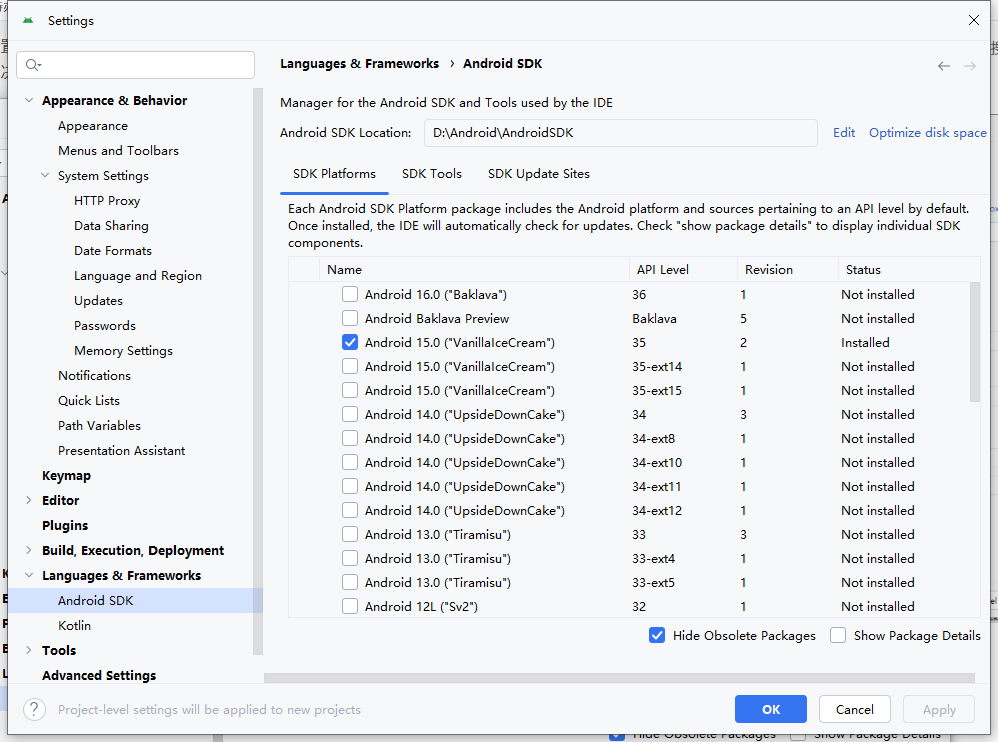Screen dimensions: 998x742
Task: Expand Build, Execution, Deployment section
Action: (x=29, y=550)
